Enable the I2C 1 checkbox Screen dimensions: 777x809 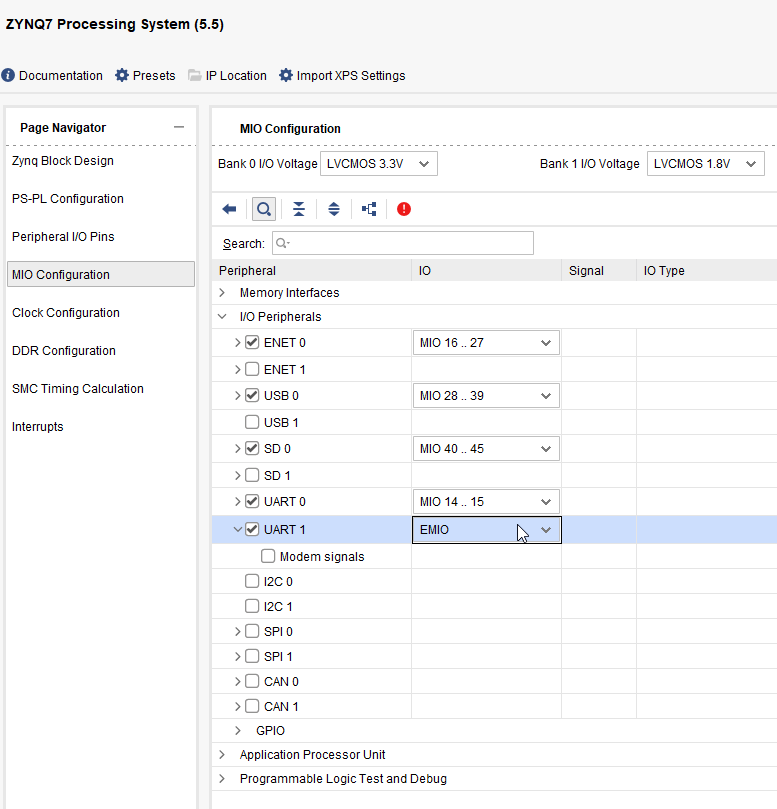[x=252, y=606]
